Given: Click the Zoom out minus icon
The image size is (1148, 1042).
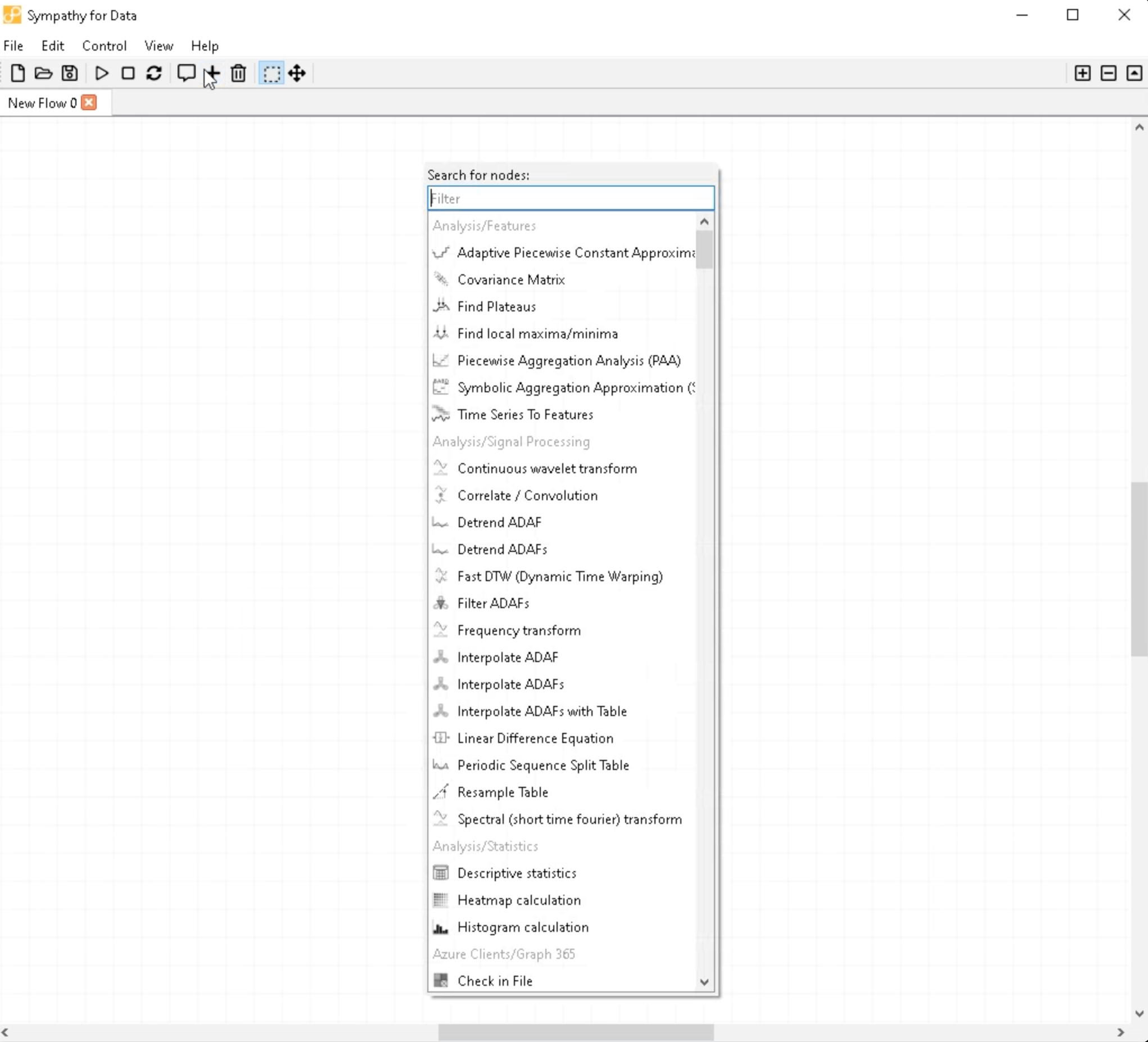Looking at the screenshot, I should pos(1108,74).
